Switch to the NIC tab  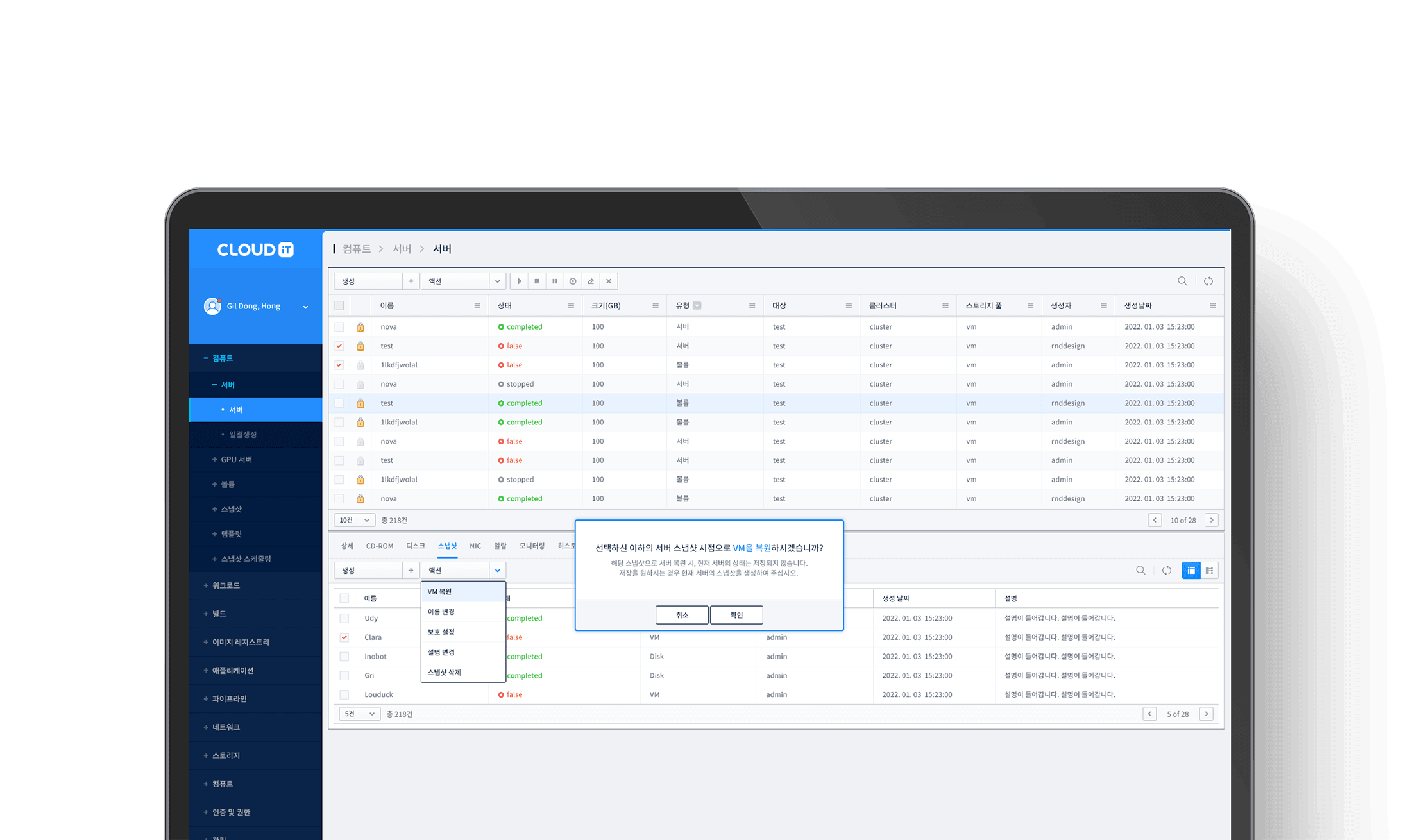coord(475,546)
